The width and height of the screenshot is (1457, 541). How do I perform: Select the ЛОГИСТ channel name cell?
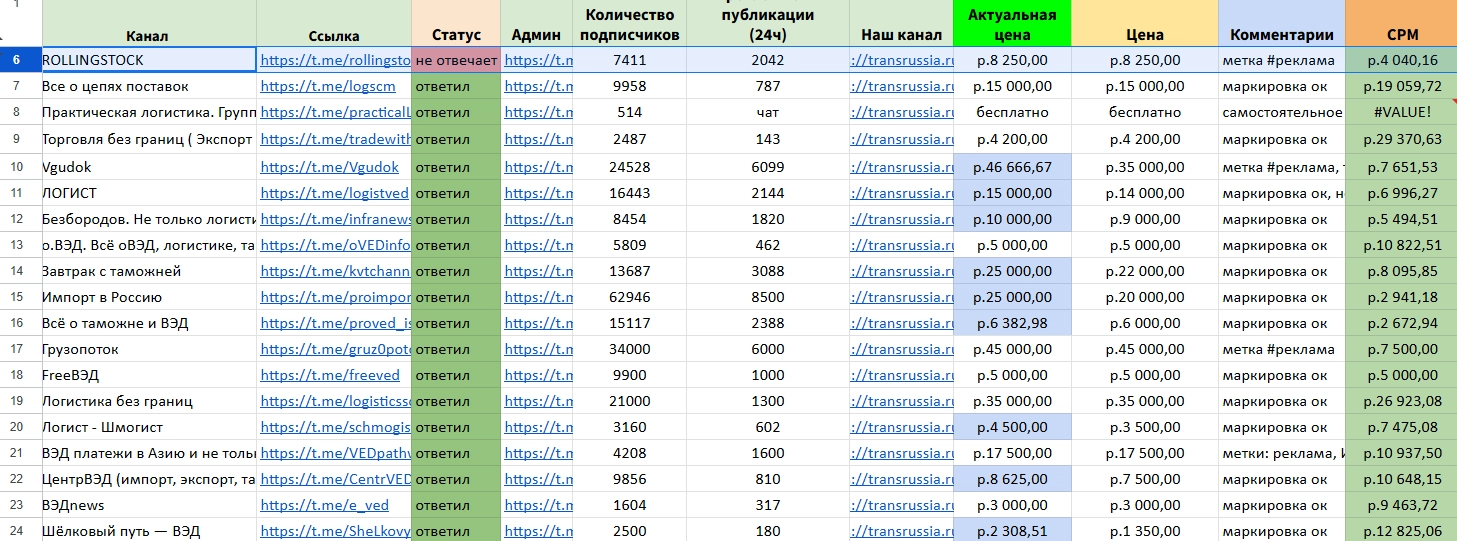coord(148,193)
